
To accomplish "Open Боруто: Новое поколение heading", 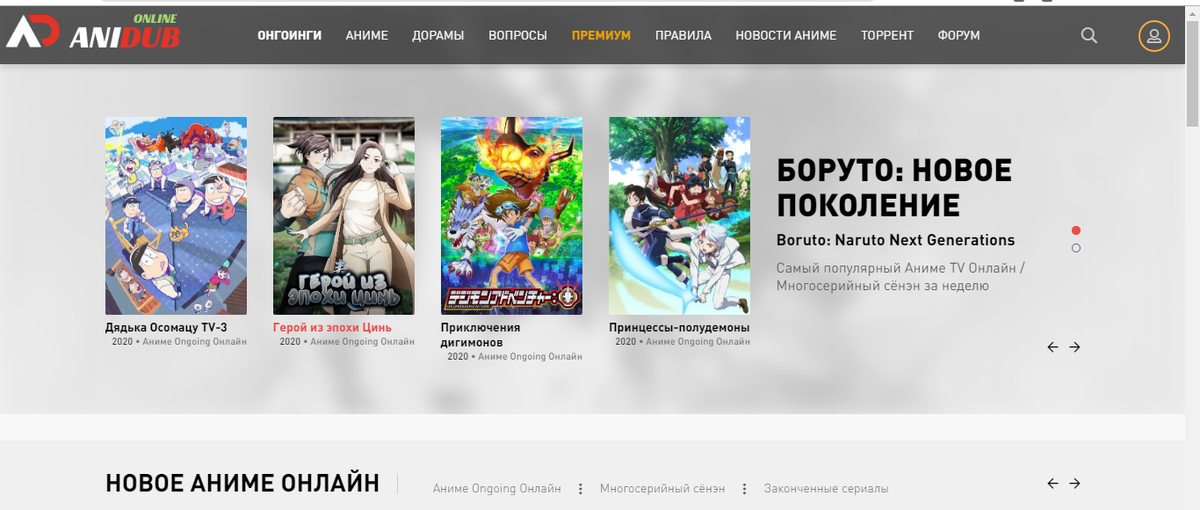I will (x=895, y=188).
